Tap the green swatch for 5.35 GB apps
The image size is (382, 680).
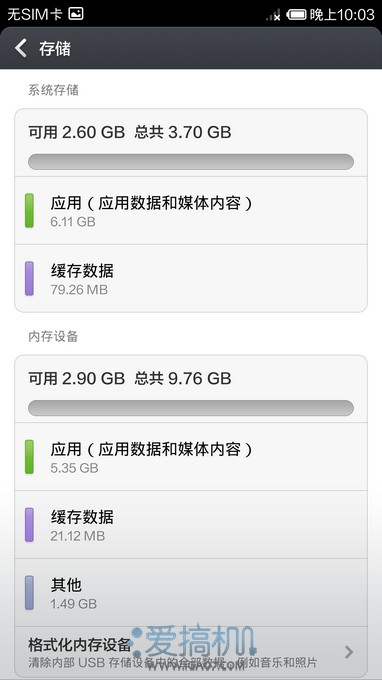click(29, 457)
